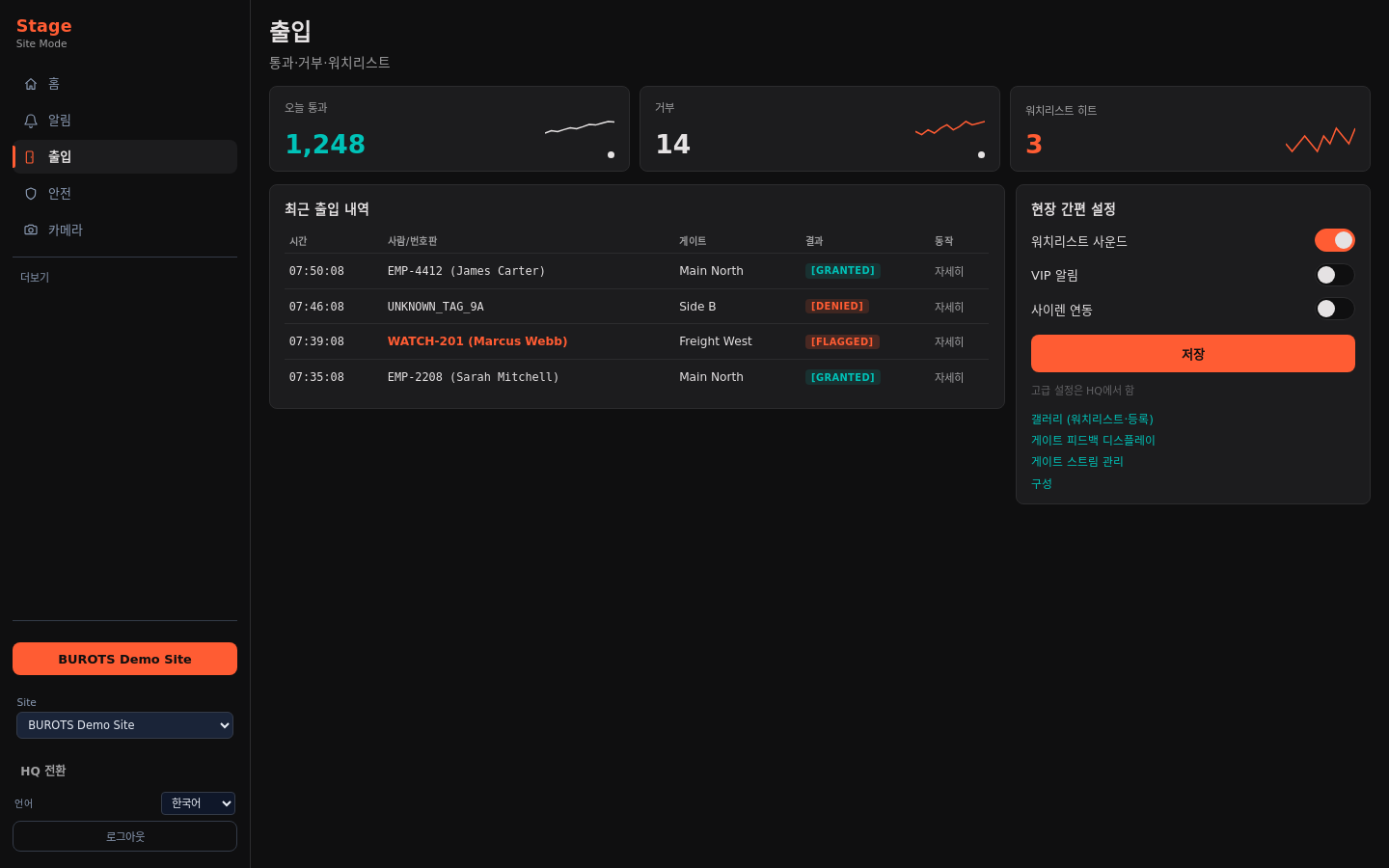
Task: Select the 거부 14 card
Action: coord(820,129)
